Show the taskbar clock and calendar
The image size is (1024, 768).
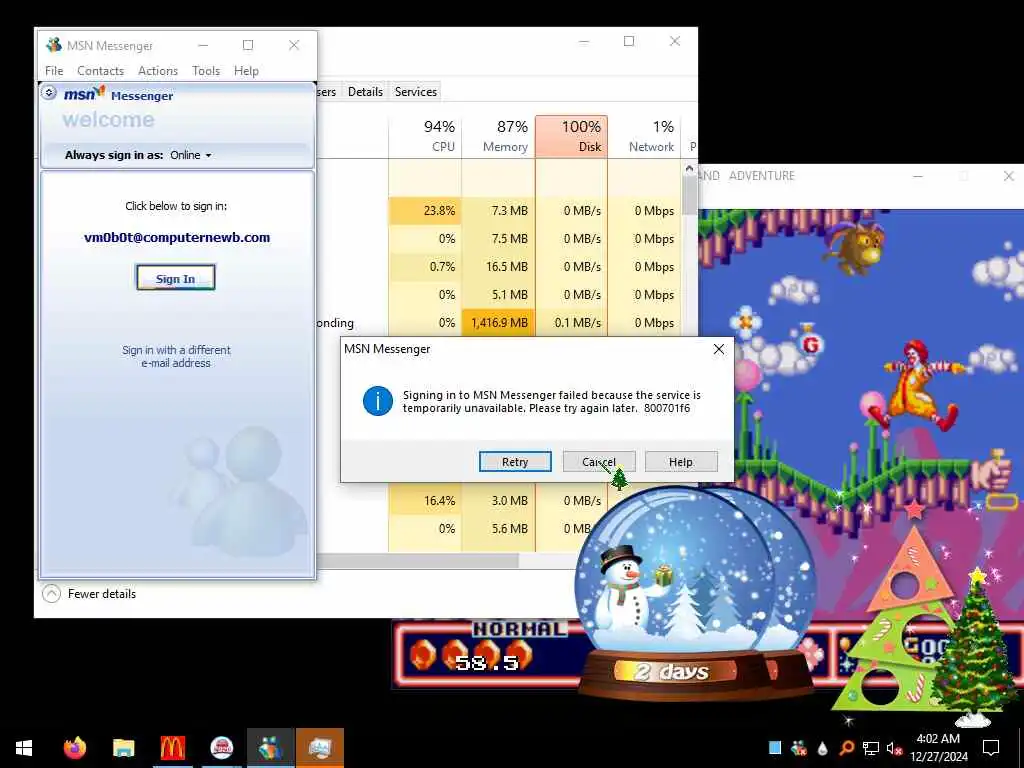pyautogui.click(x=938, y=748)
